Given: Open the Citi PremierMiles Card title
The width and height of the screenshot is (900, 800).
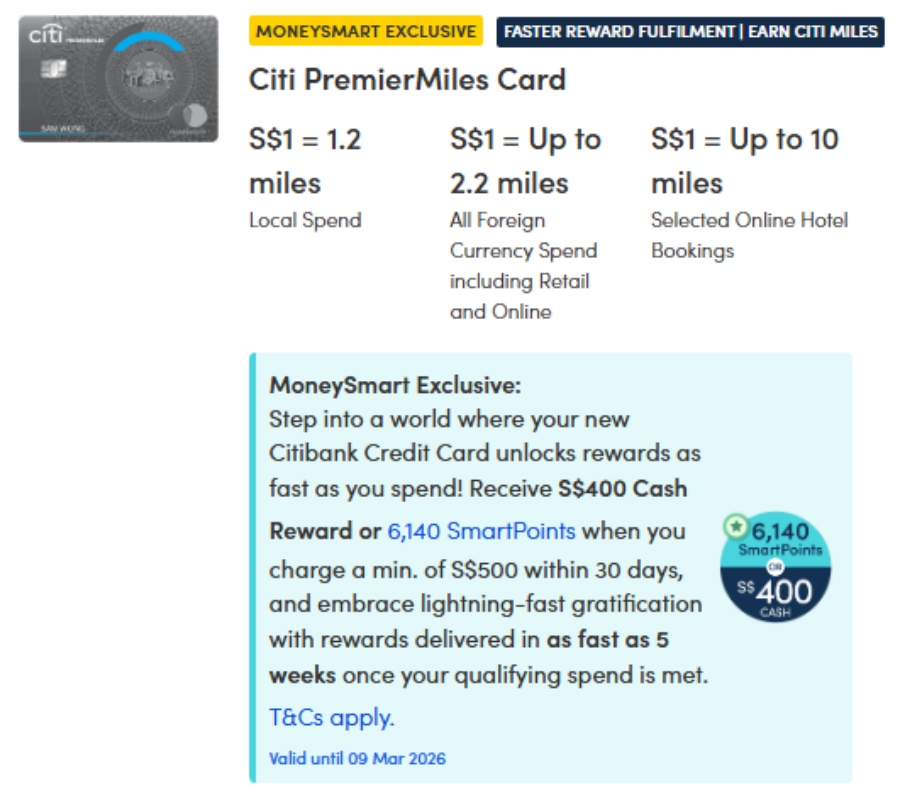Looking at the screenshot, I should point(407,79).
